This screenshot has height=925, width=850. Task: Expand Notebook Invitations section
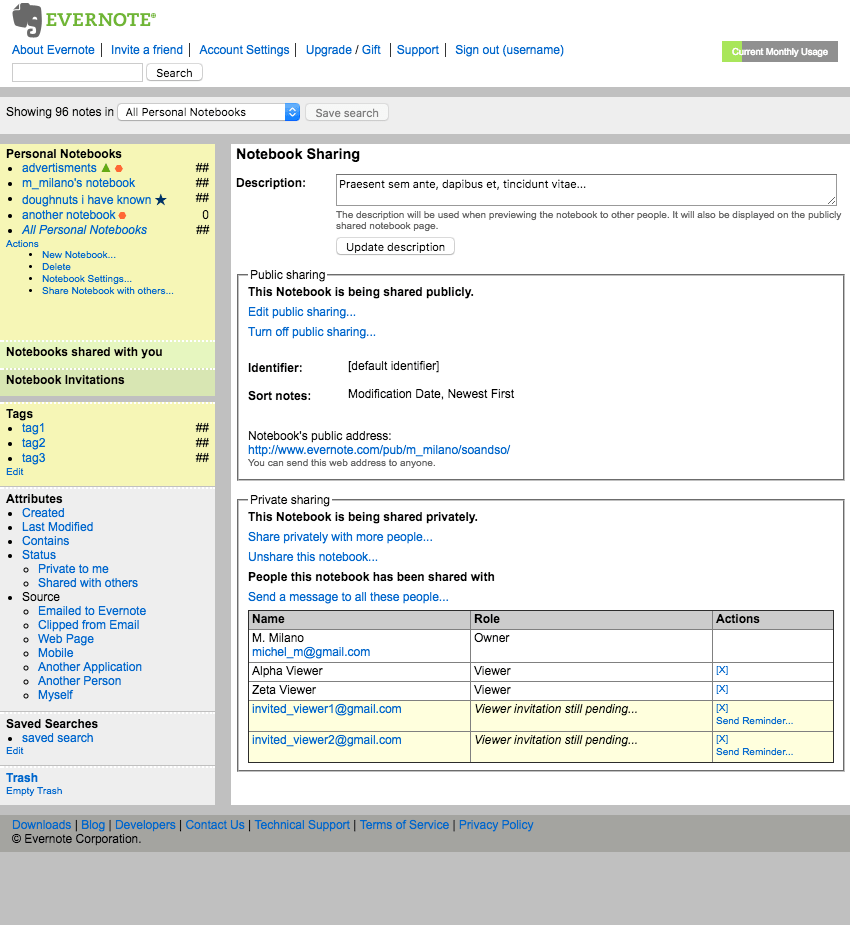tap(65, 380)
